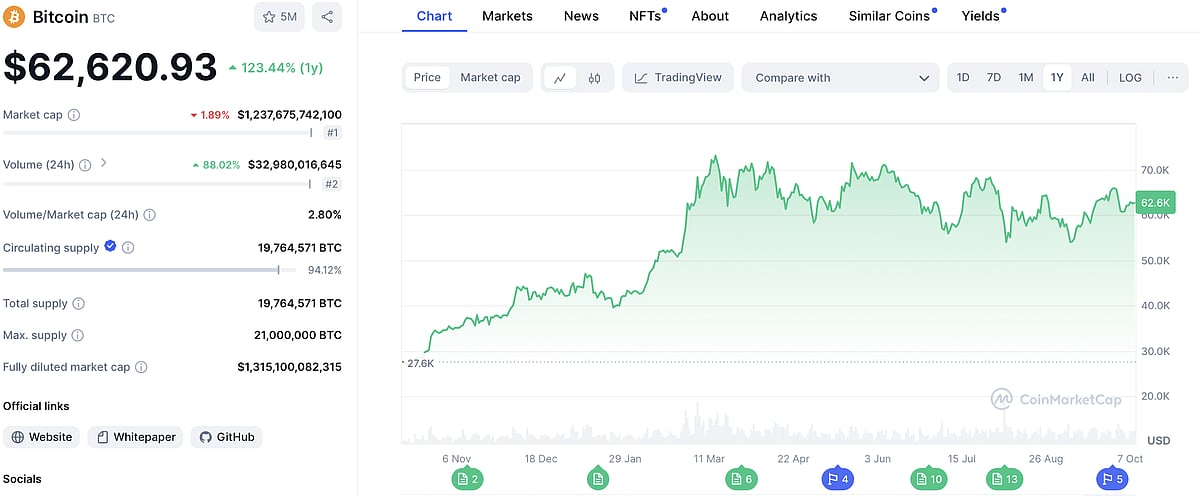Open news marker with 6 events

pyautogui.click(x=740, y=480)
